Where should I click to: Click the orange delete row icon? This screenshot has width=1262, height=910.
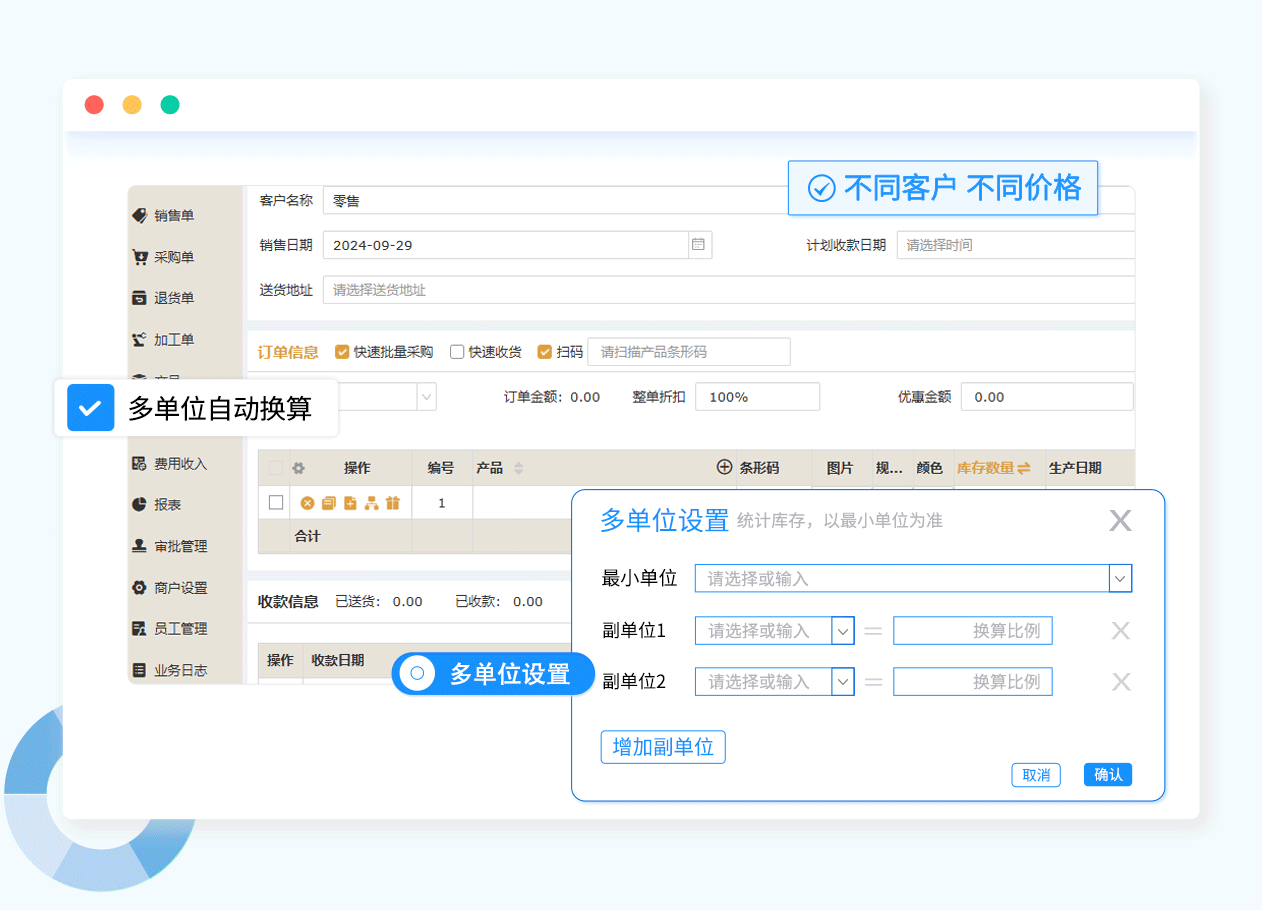tap(308, 503)
